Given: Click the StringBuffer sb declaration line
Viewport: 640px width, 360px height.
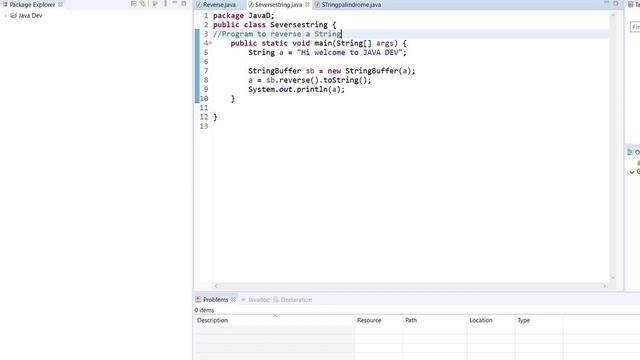Looking at the screenshot, I should (x=331, y=71).
